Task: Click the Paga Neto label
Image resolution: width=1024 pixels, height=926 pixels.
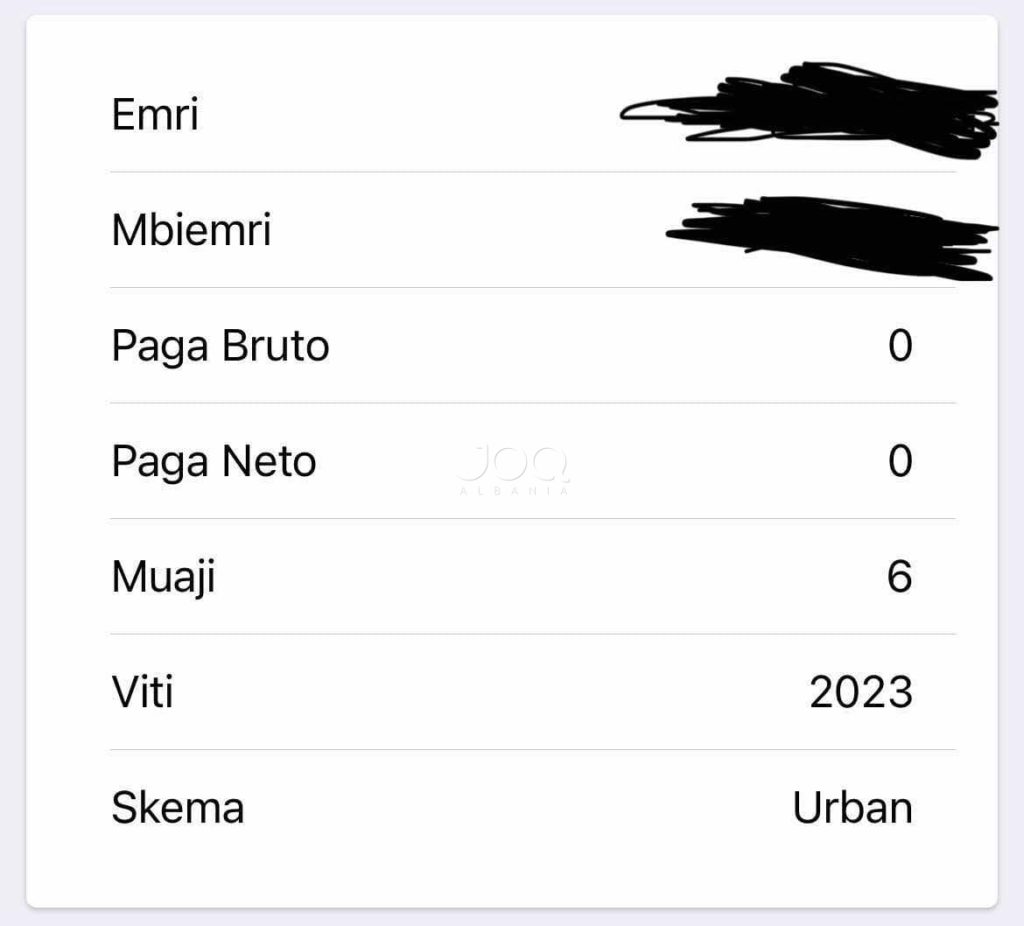Action: tap(214, 462)
